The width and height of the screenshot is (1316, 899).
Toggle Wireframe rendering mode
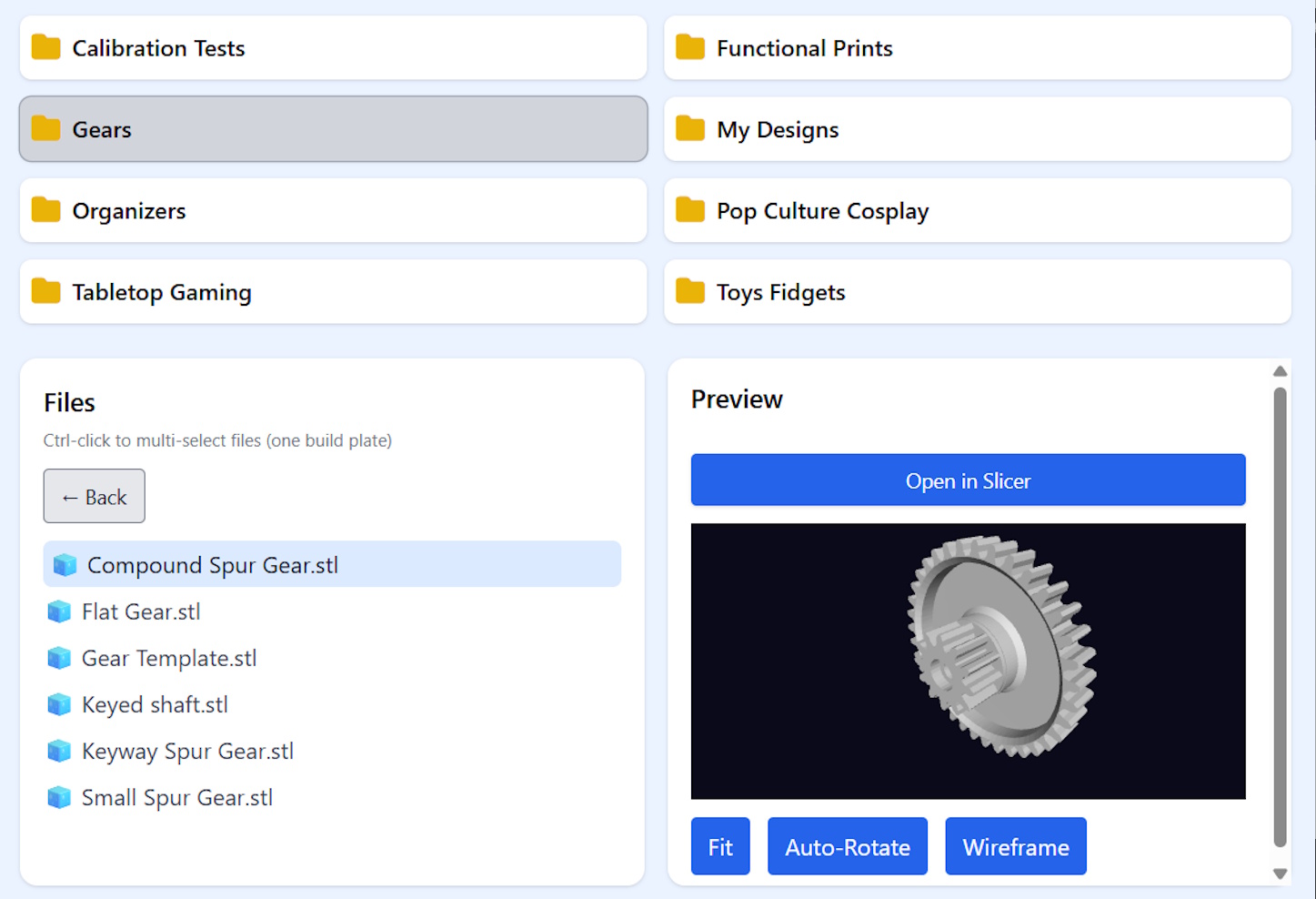(1015, 846)
